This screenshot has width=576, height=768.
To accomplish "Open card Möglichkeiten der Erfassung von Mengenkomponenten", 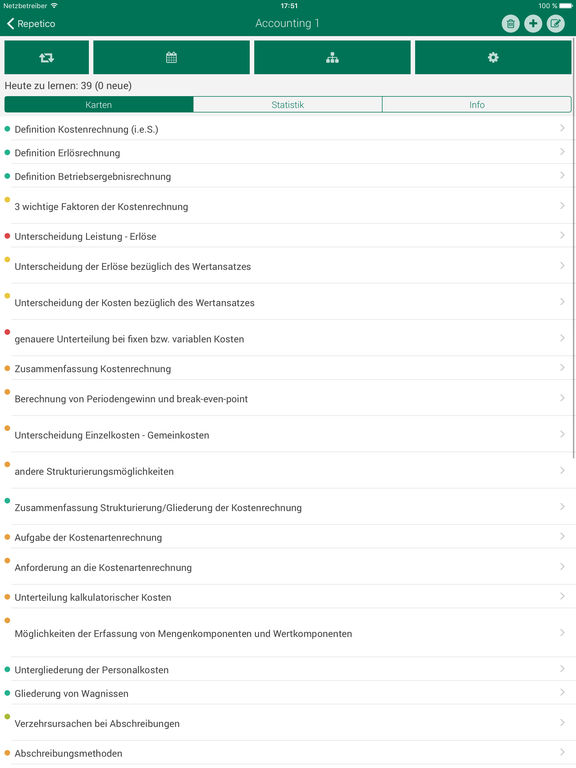I will (288, 632).
